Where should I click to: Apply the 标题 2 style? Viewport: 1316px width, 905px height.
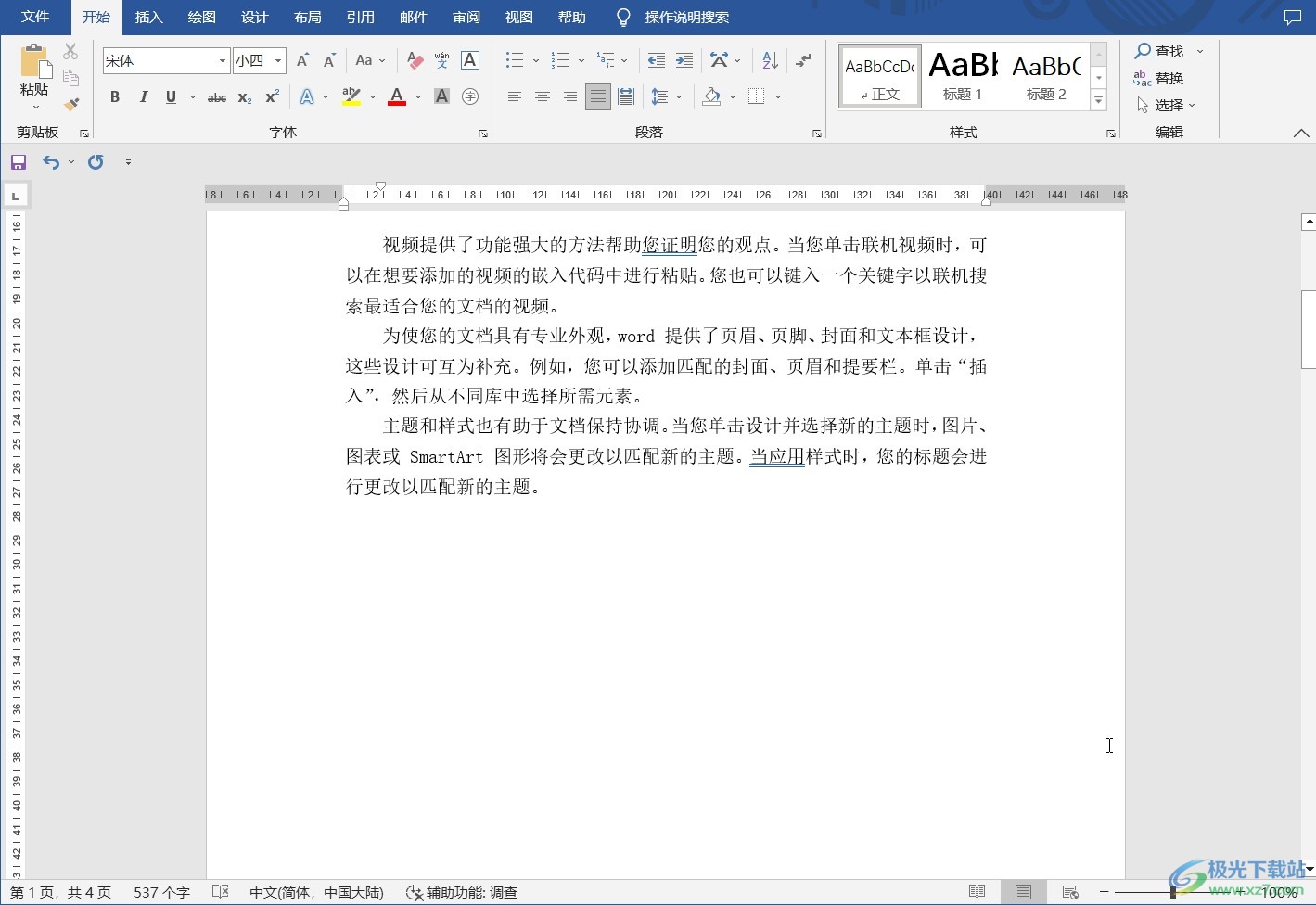1046,76
